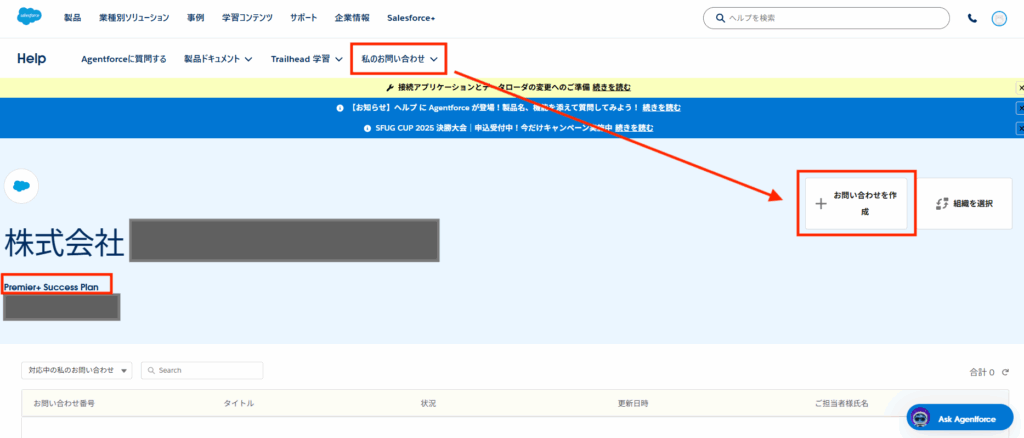Open the 製品 top menu item
This screenshot has width=1024, height=438.
(73, 18)
